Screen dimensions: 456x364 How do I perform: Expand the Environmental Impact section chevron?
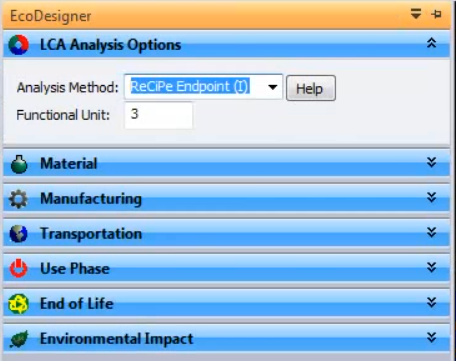432,337
